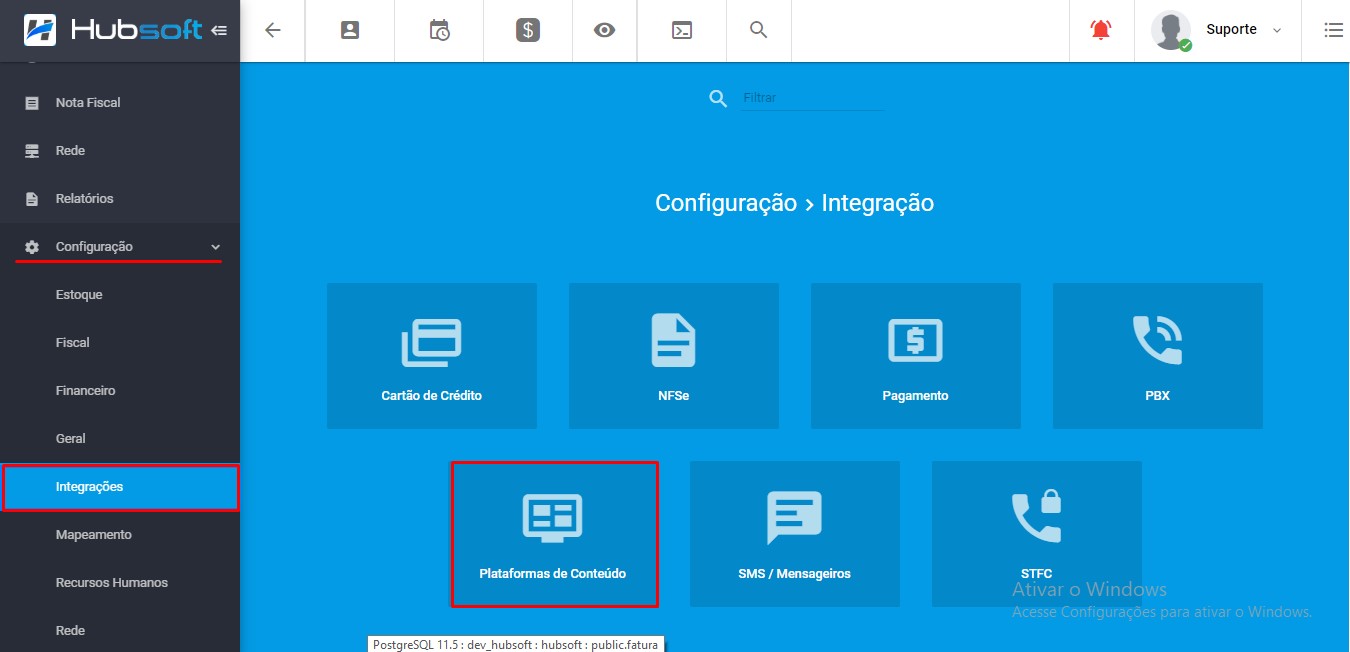Collapse the Configuração menu section
Viewport: 1350px width, 652px height.
tap(117, 246)
